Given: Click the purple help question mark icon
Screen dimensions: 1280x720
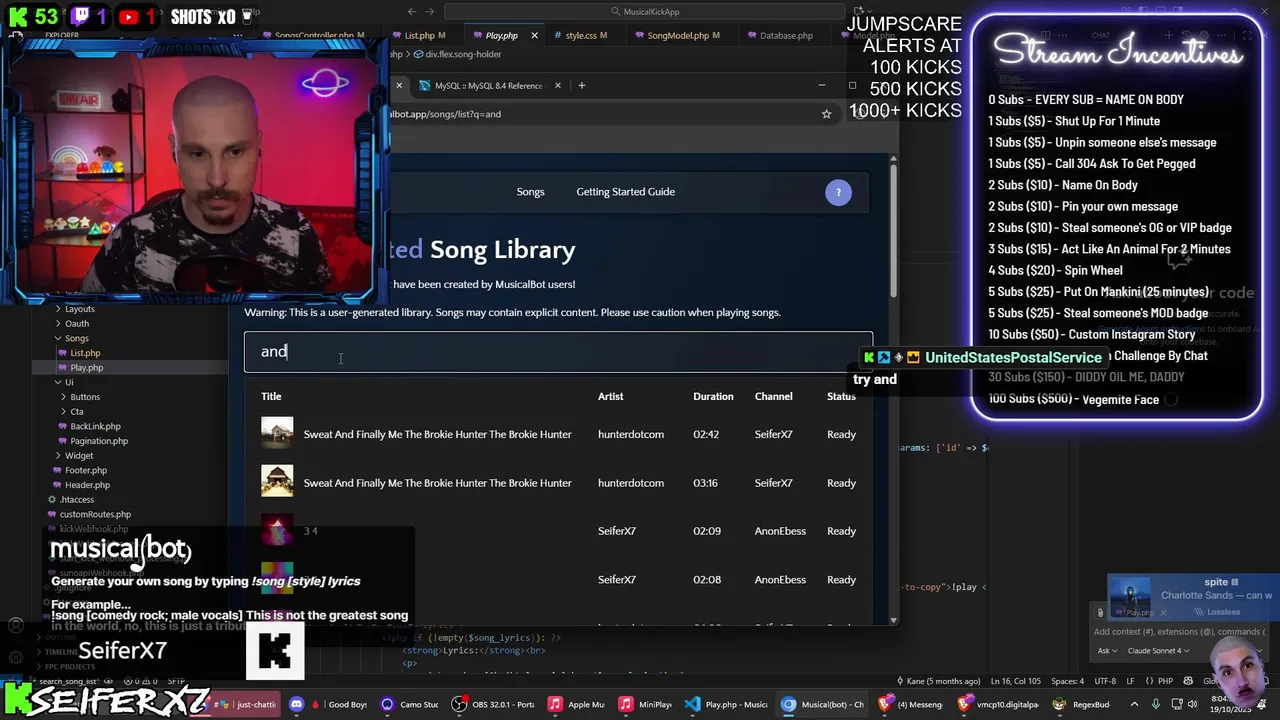Looking at the screenshot, I should point(838,192).
